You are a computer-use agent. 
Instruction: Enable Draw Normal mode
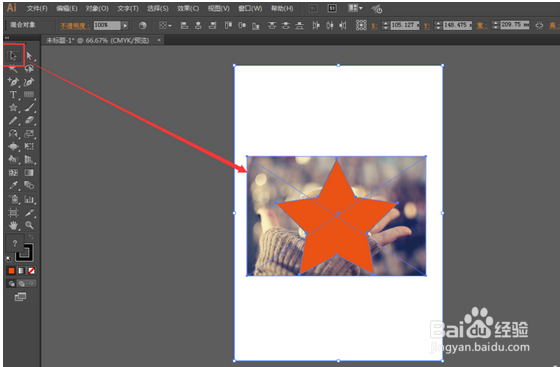coord(11,283)
